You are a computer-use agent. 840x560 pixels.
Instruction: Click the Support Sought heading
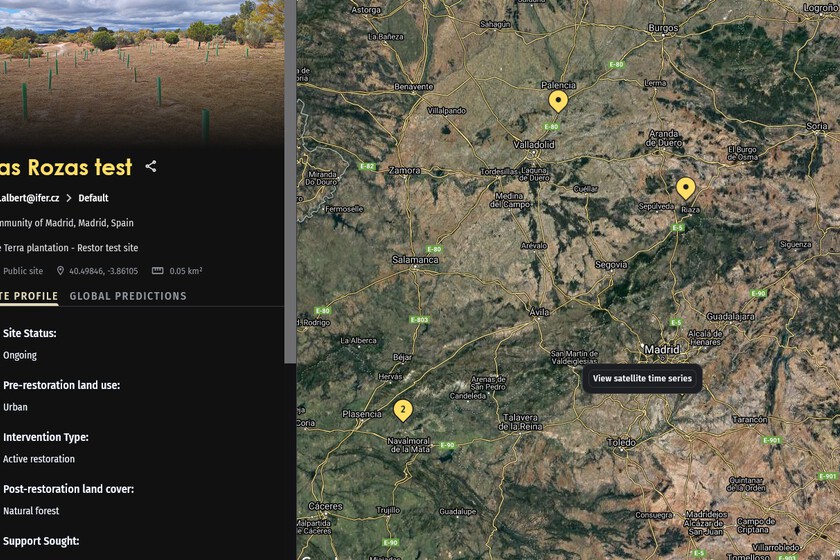pos(41,541)
